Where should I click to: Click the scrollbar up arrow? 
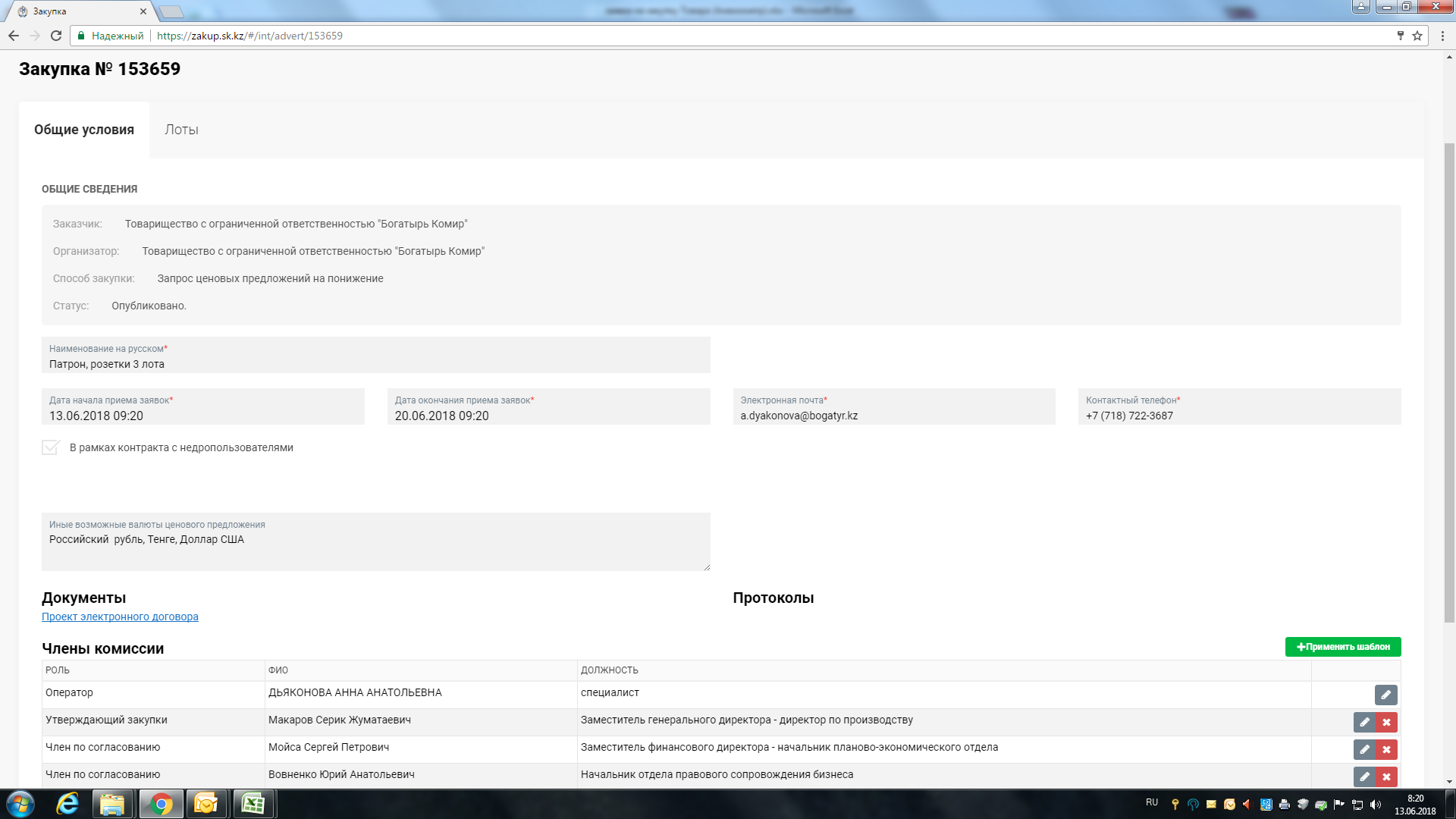click(x=1449, y=57)
